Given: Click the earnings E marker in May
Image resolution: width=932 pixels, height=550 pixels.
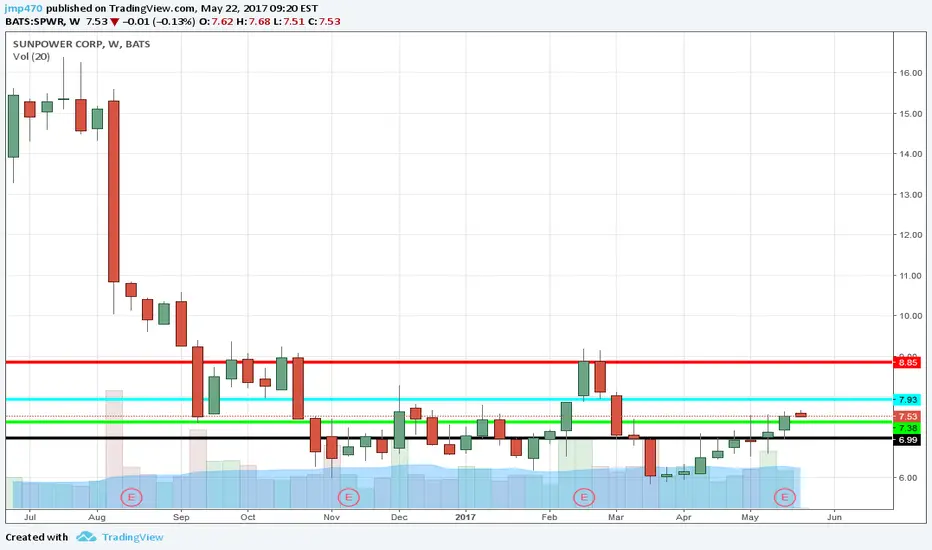Looking at the screenshot, I should pyautogui.click(x=785, y=496).
